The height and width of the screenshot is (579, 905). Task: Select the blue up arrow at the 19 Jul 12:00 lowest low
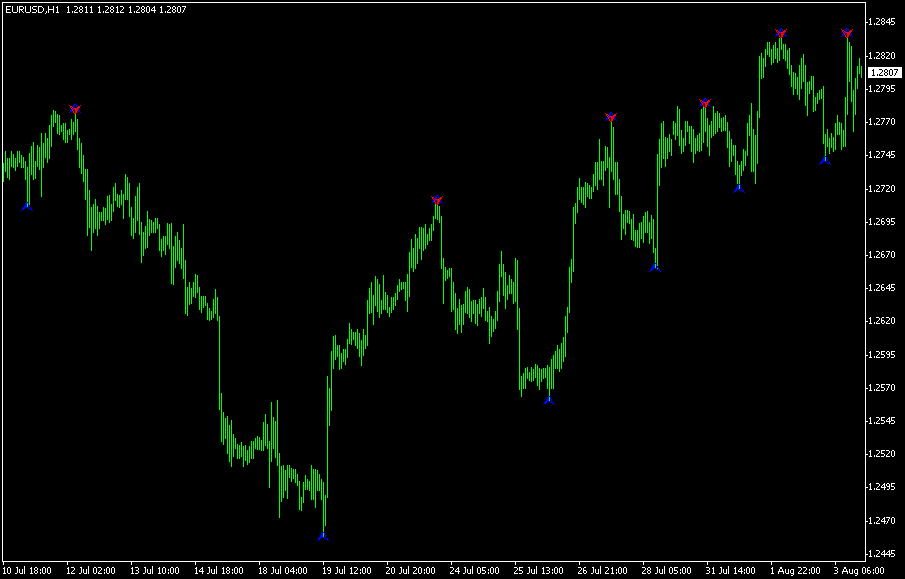click(x=323, y=536)
